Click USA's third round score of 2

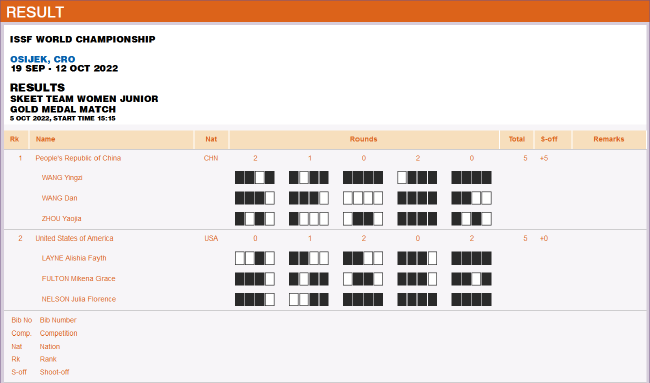364,238
